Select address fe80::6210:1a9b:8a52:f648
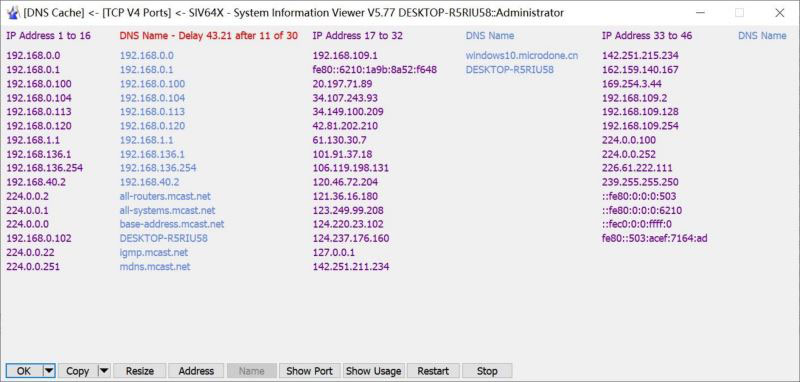The height and width of the screenshot is (382, 800). click(374, 70)
